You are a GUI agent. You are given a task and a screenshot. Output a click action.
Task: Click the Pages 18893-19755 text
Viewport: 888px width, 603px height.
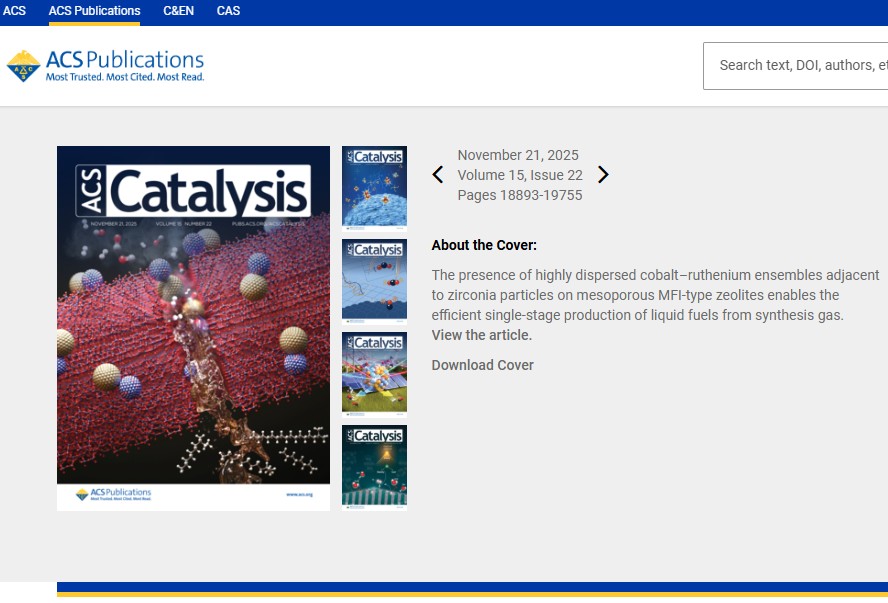pos(520,195)
